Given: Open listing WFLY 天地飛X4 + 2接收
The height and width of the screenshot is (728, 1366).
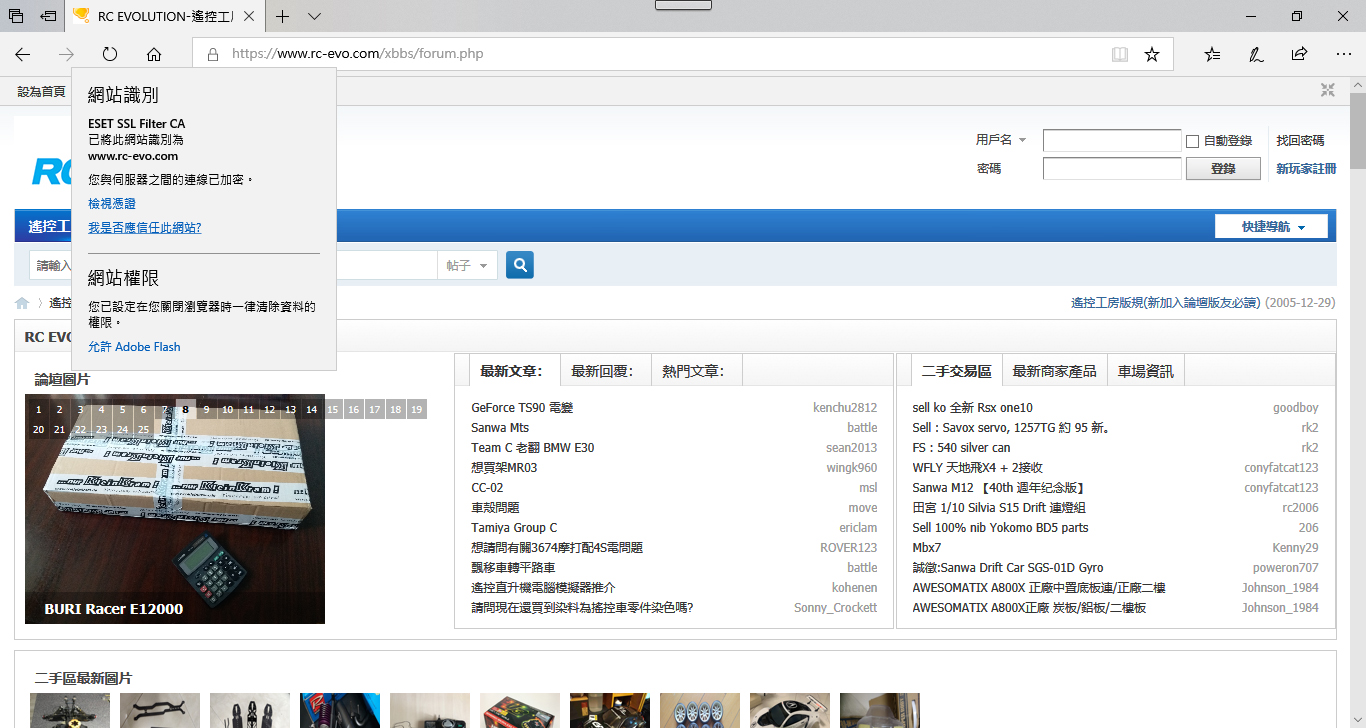Looking at the screenshot, I should click(977, 467).
